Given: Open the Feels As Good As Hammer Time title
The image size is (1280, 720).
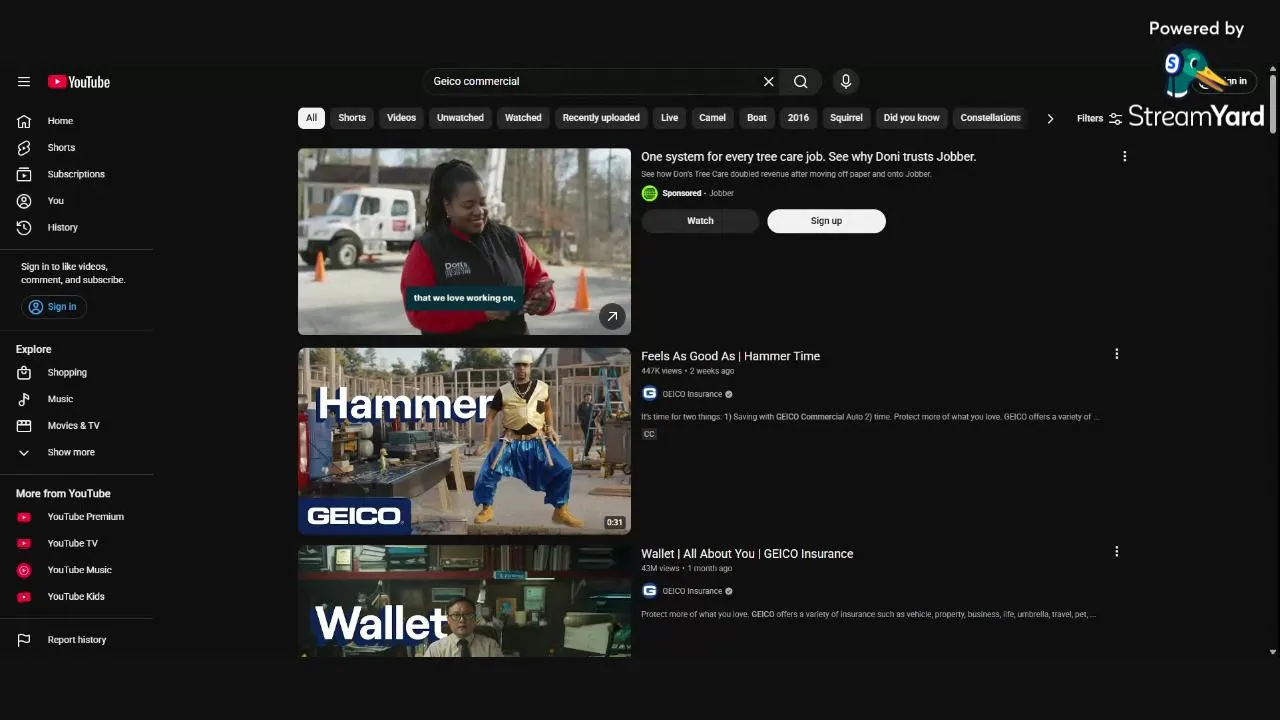Looking at the screenshot, I should [x=730, y=356].
